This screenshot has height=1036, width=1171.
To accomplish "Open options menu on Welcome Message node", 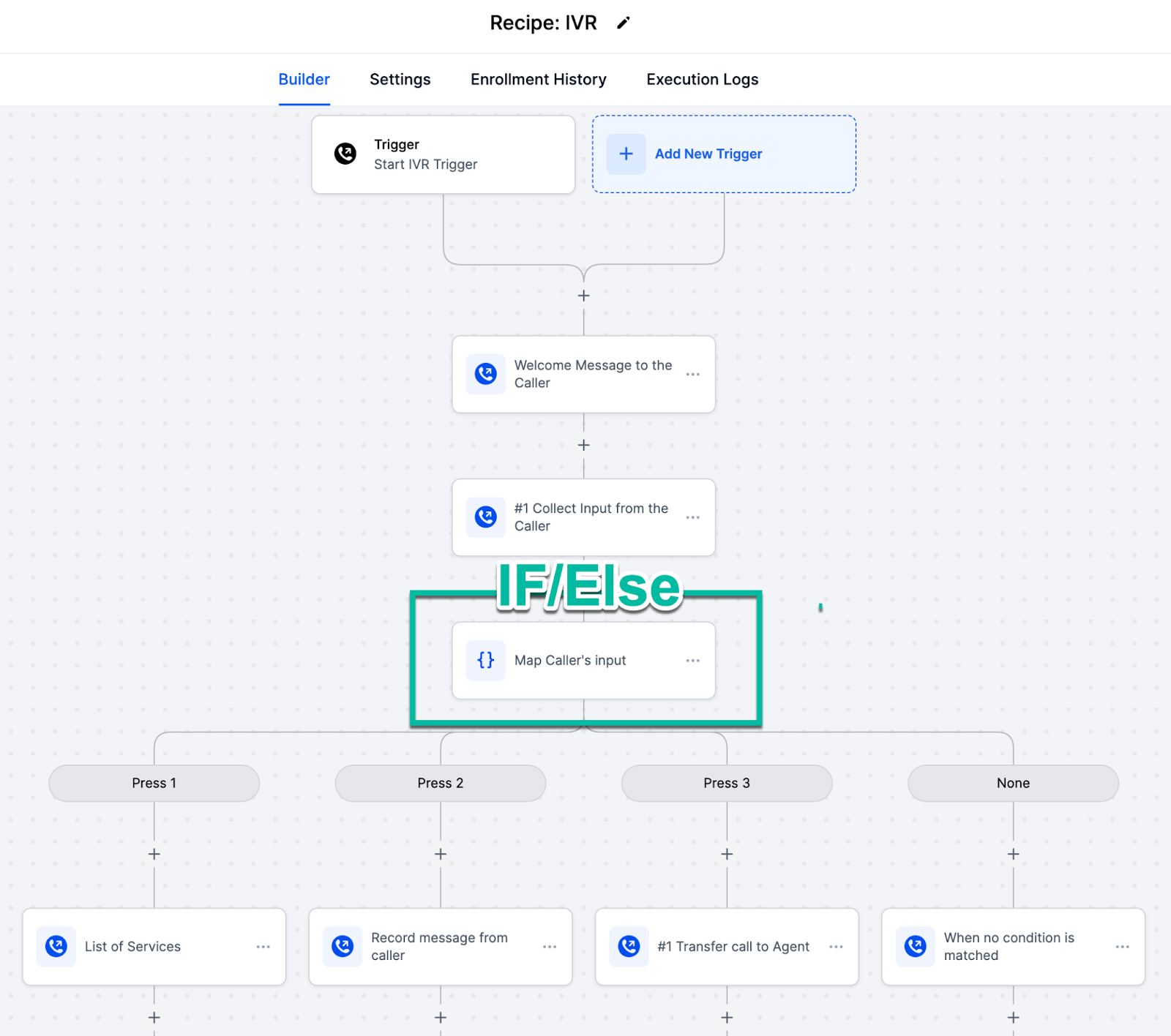I will (692, 374).
